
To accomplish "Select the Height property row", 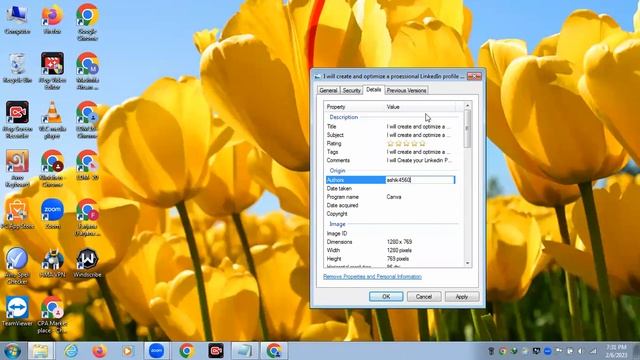I will 392,259.
